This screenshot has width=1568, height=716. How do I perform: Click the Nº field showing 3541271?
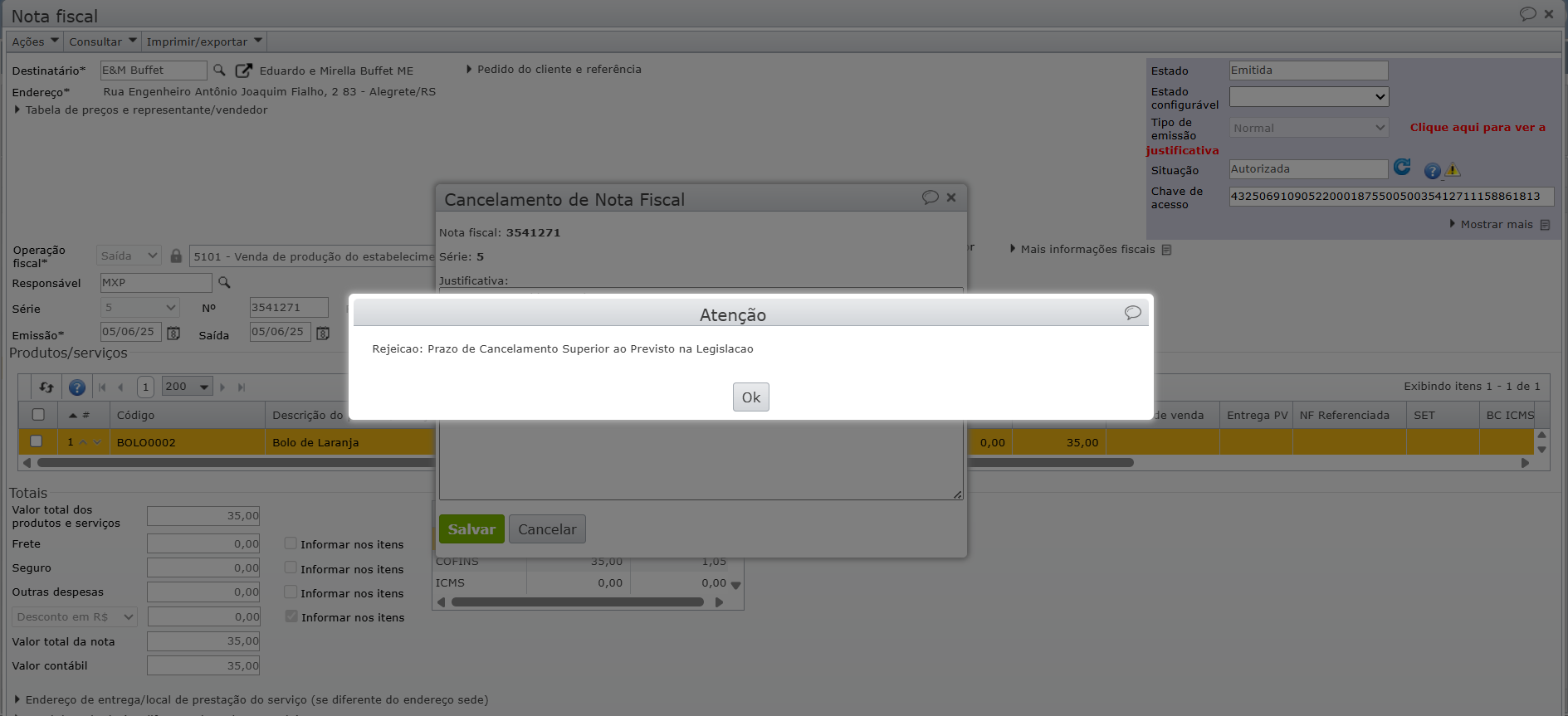[x=289, y=308]
